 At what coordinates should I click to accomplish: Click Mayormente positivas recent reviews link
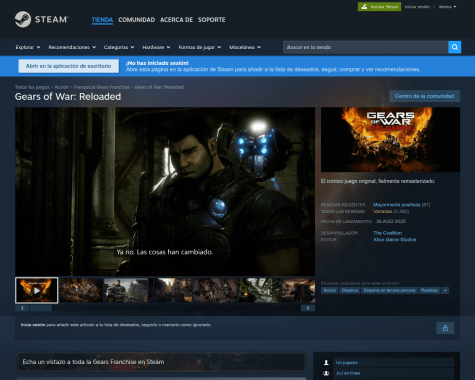point(397,205)
